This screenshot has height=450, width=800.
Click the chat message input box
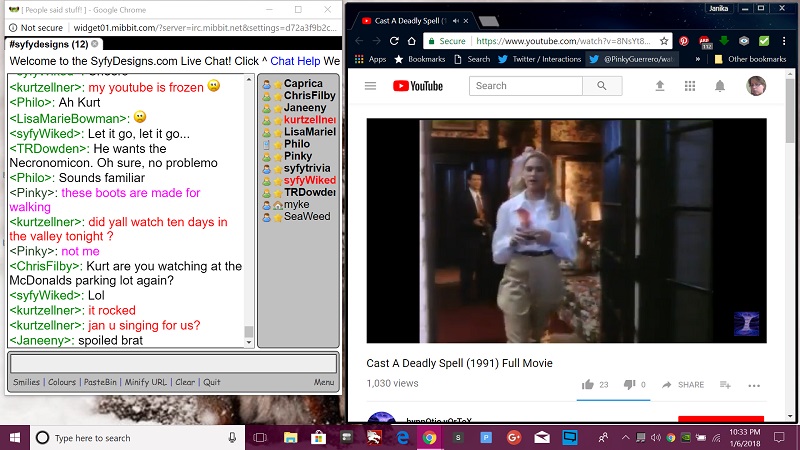click(x=173, y=364)
